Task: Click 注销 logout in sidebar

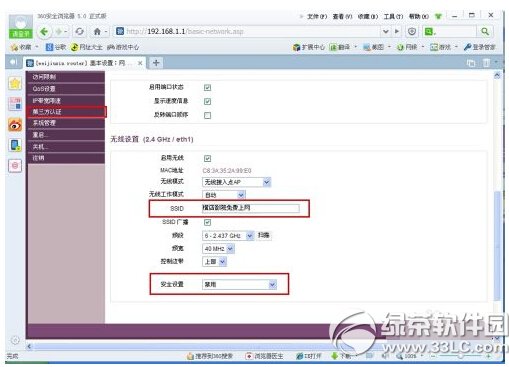Action: (x=66, y=158)
